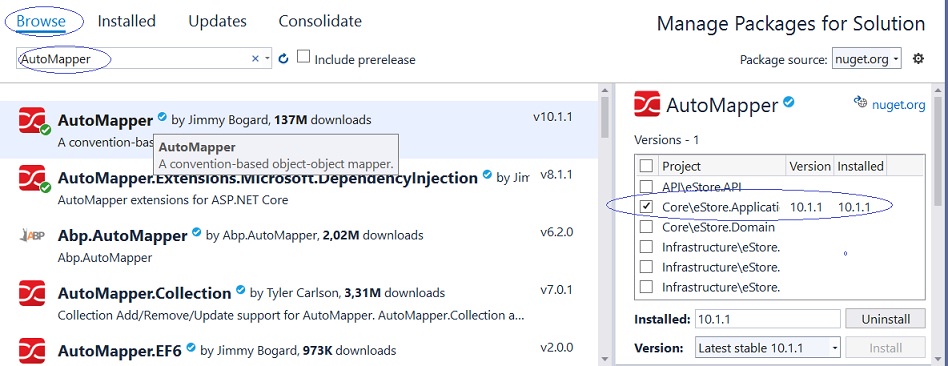Uncheck the Core\eStore.Application project checkbox
Screen dimensions: 948x366
pyautogui.click(x=646, y=206)
